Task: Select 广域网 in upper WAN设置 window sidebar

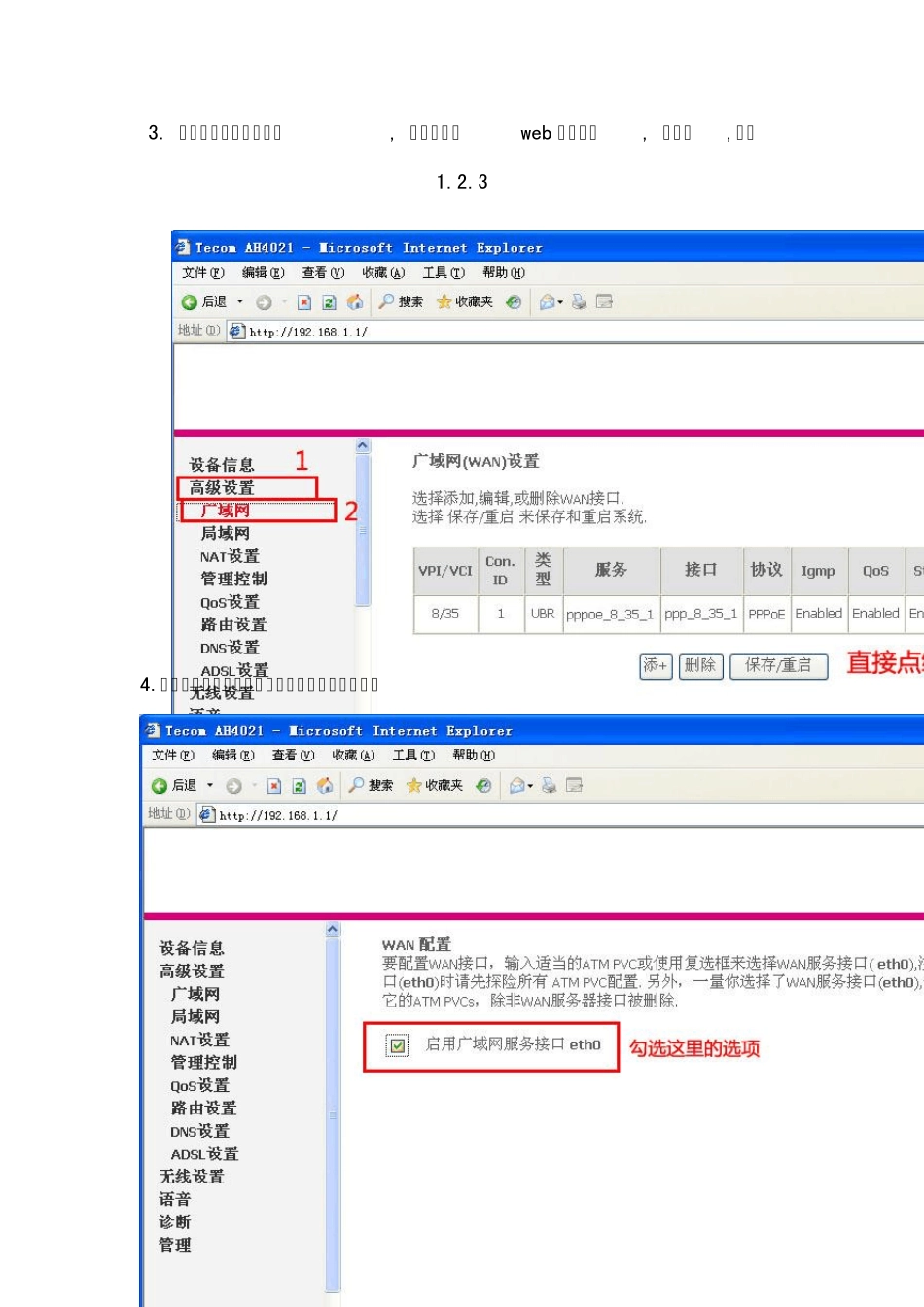Action: click(226, 511)
